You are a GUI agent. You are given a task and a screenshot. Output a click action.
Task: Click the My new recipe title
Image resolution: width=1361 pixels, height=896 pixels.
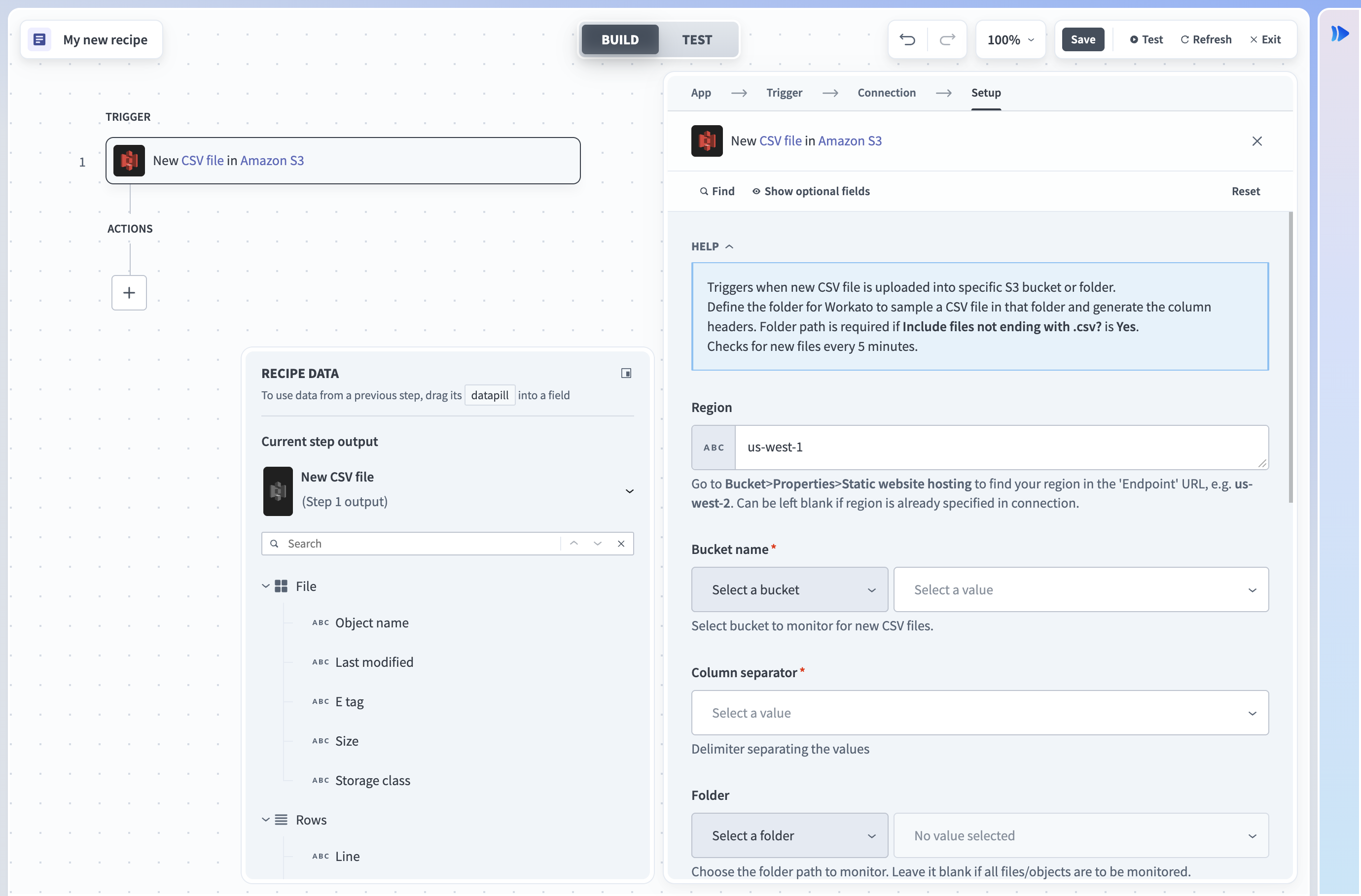[x=105, y=39]
